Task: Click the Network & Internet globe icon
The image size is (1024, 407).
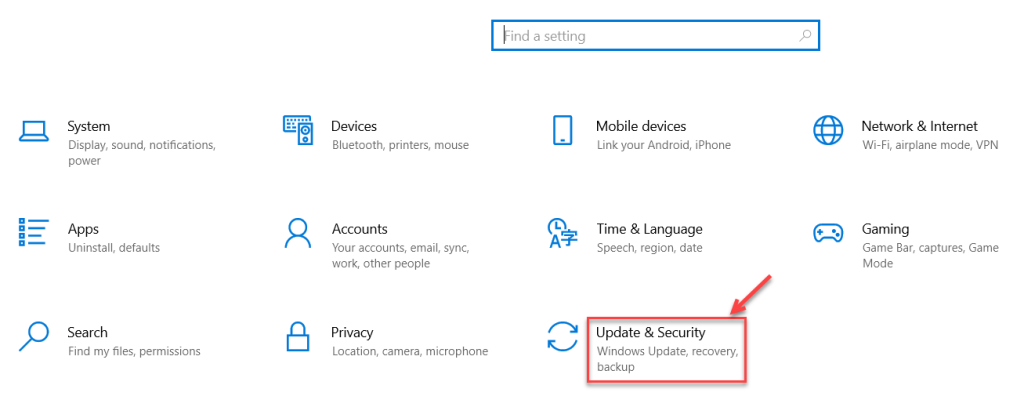Action: (x=828, y=130)
